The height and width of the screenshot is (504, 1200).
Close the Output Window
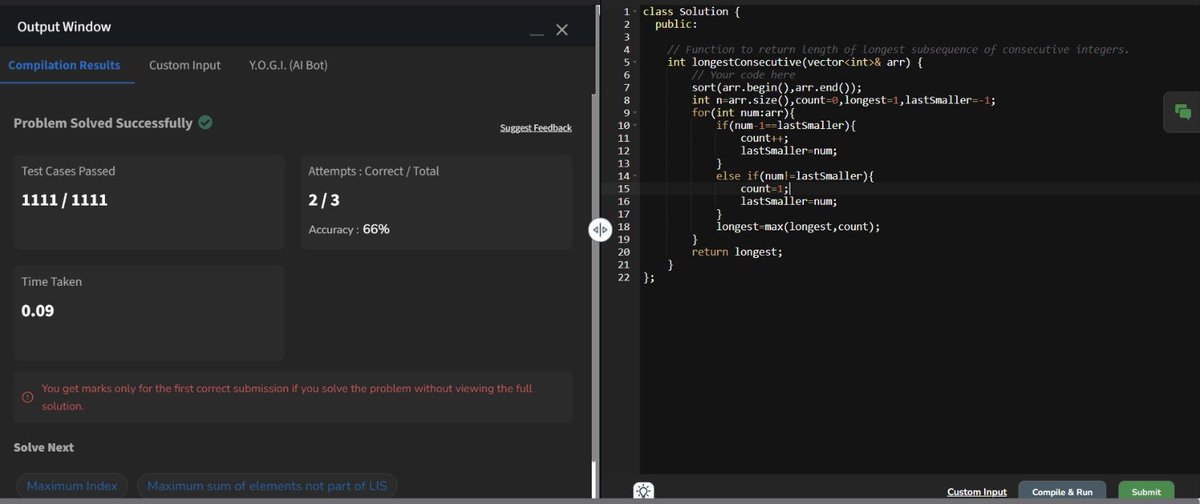(562, 31)
